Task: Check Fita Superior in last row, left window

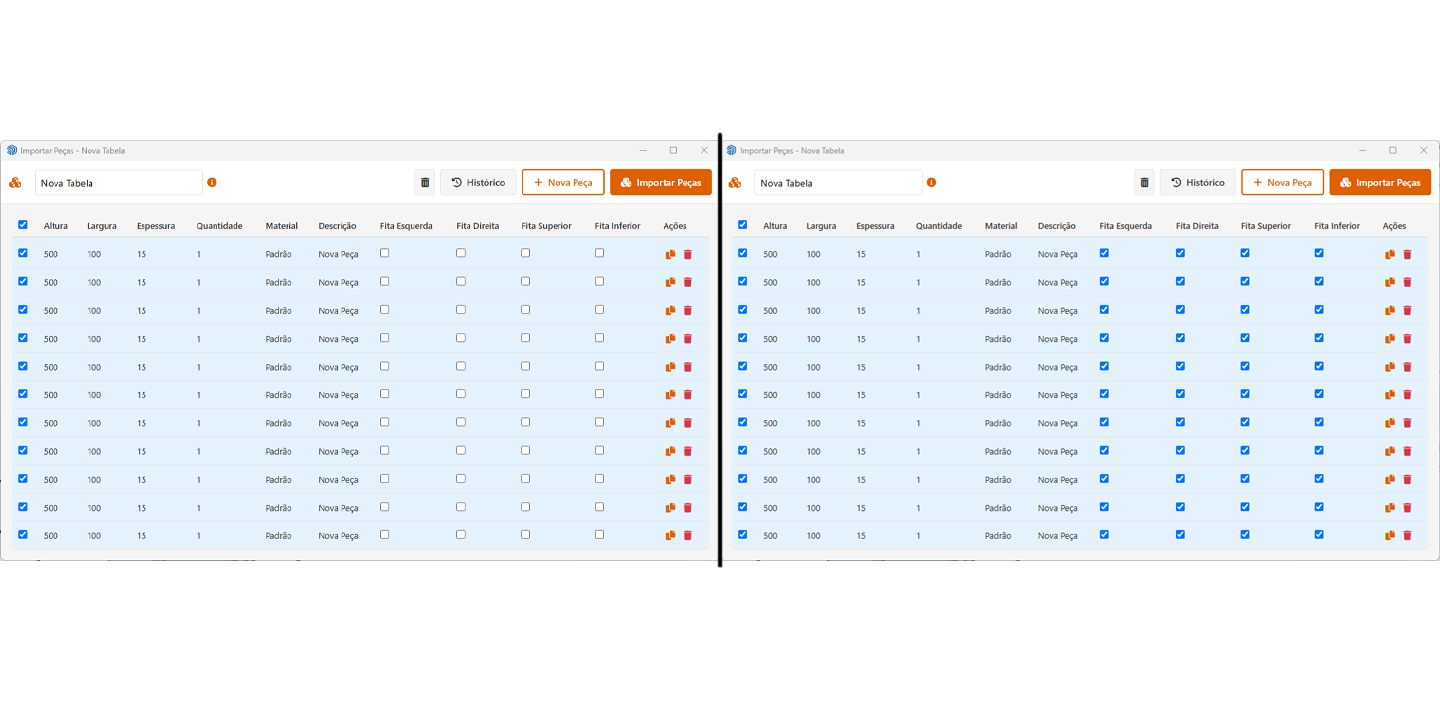Action: pos(526,534)
